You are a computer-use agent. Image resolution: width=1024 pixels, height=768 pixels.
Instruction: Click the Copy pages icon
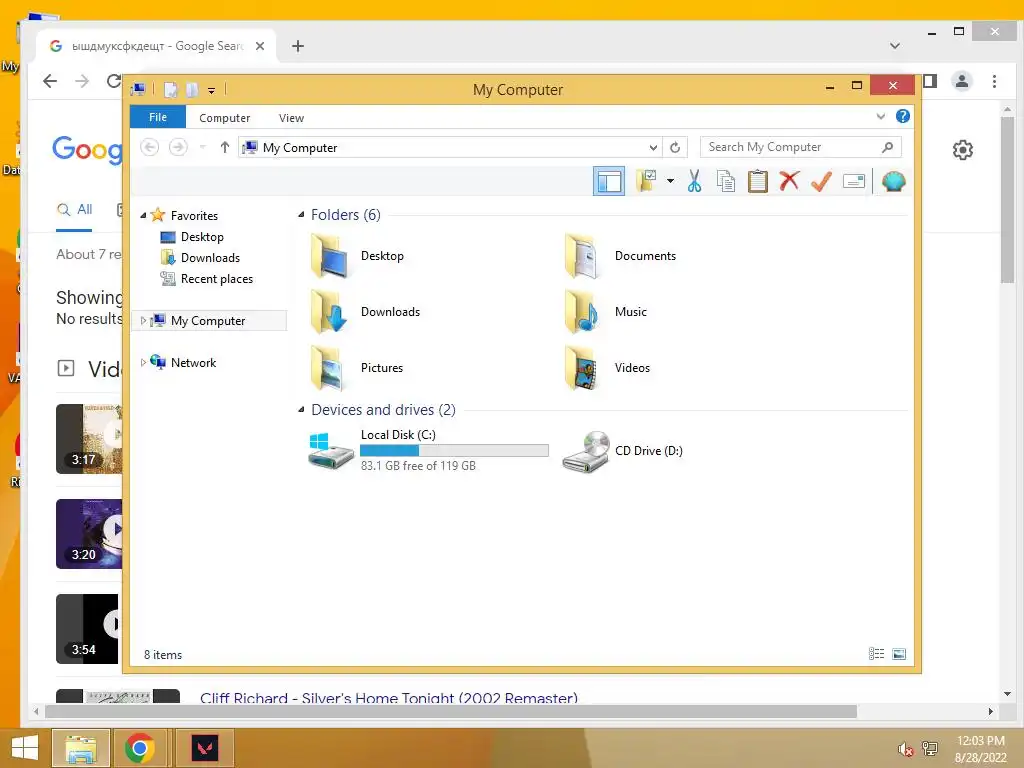tap(726, 181)
